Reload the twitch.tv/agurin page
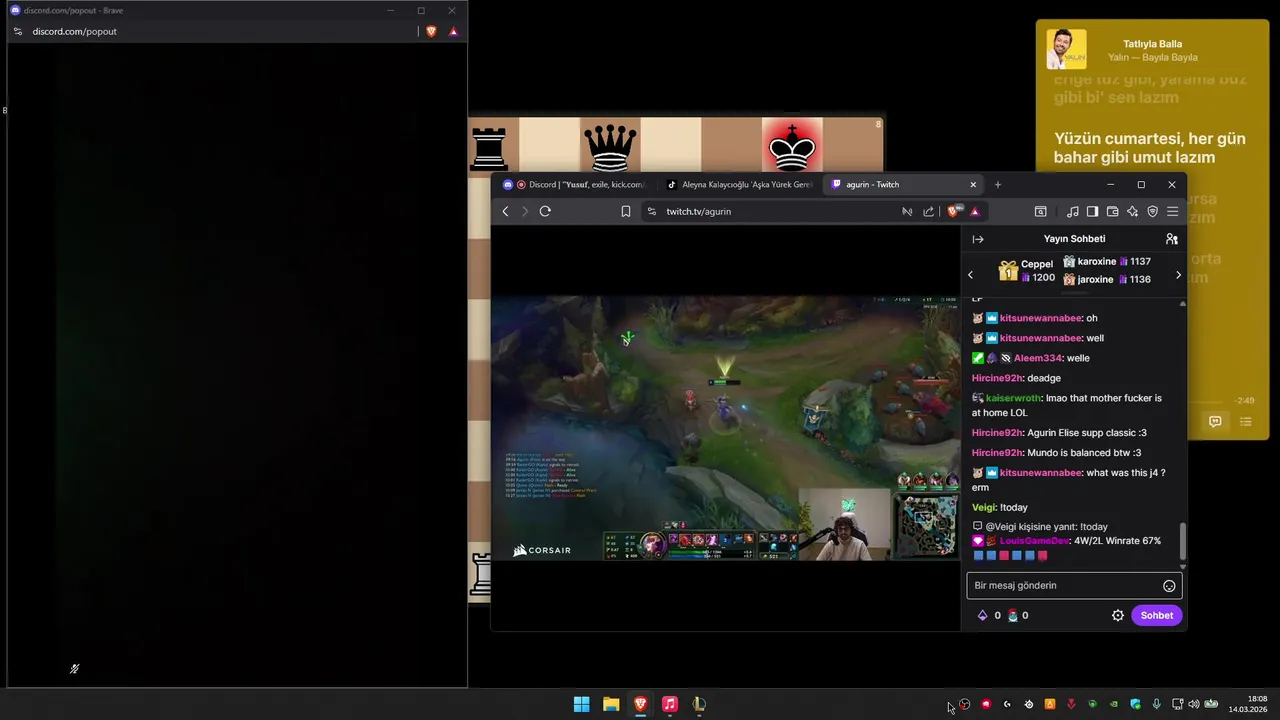 click(x=545, y=211)
